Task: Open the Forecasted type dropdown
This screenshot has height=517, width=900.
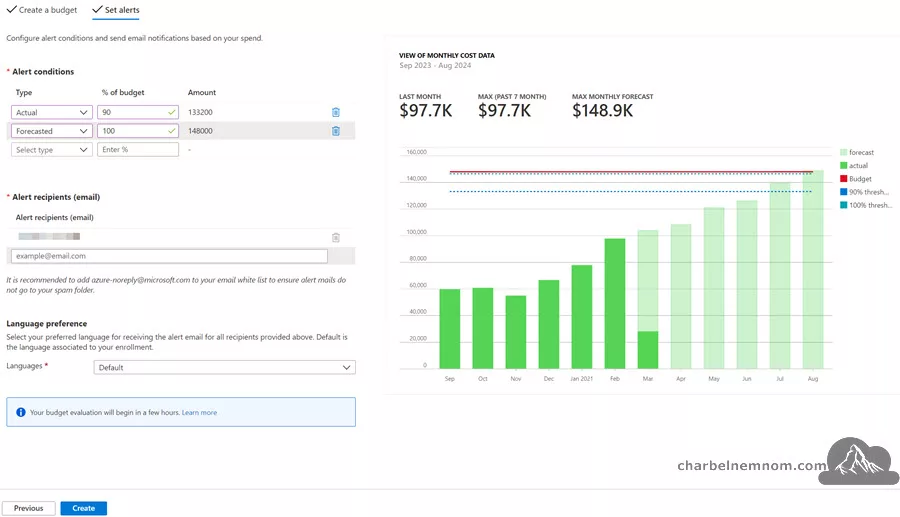Action: pyautogui.click(x=52, y=131)
